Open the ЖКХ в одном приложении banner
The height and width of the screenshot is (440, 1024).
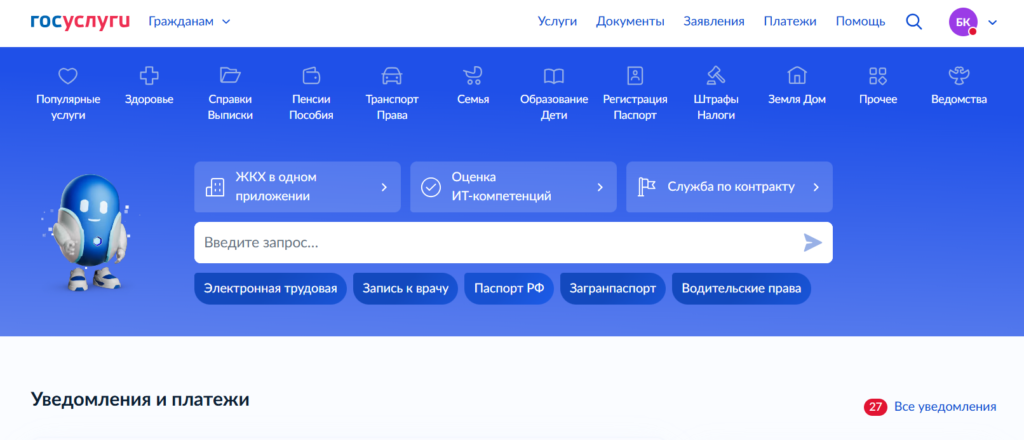(x=297, y=187)
